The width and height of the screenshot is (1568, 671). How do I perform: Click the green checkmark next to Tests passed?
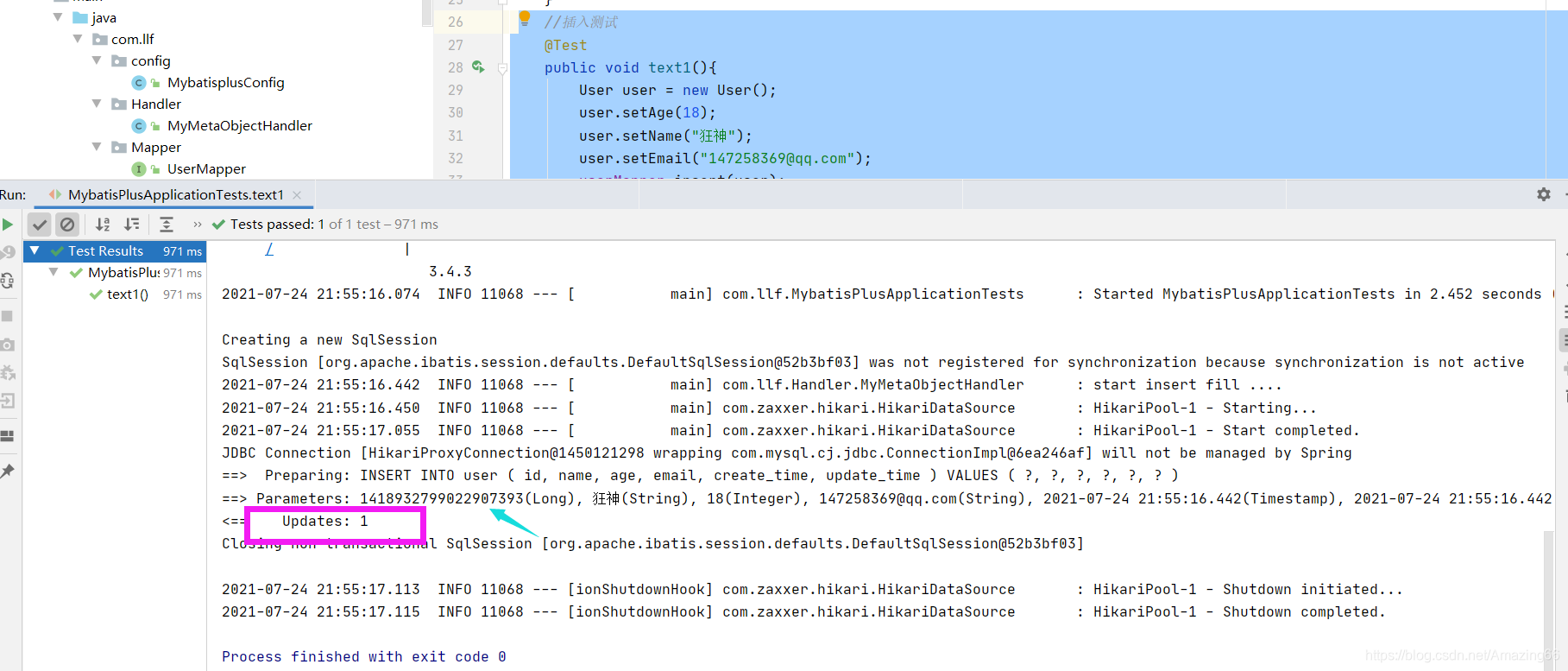pos(218,225)
